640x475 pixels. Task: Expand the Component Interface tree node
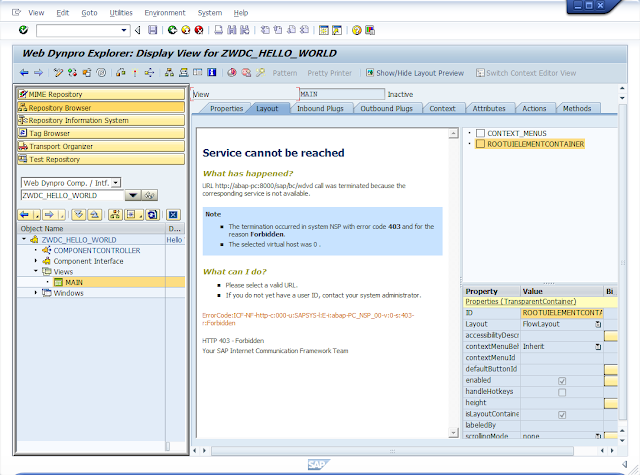[x=36, y=260]
